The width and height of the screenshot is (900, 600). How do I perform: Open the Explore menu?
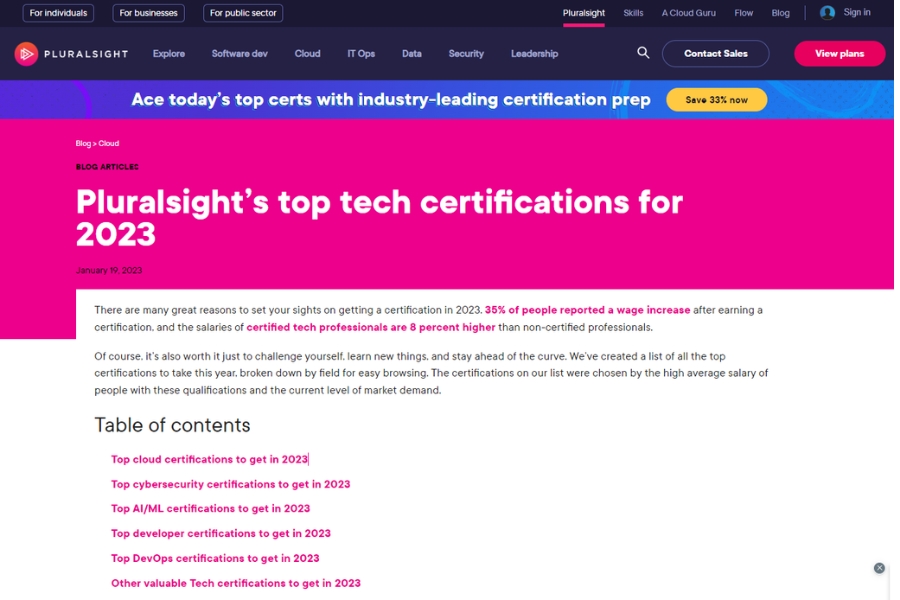click(x=169, y=53)
